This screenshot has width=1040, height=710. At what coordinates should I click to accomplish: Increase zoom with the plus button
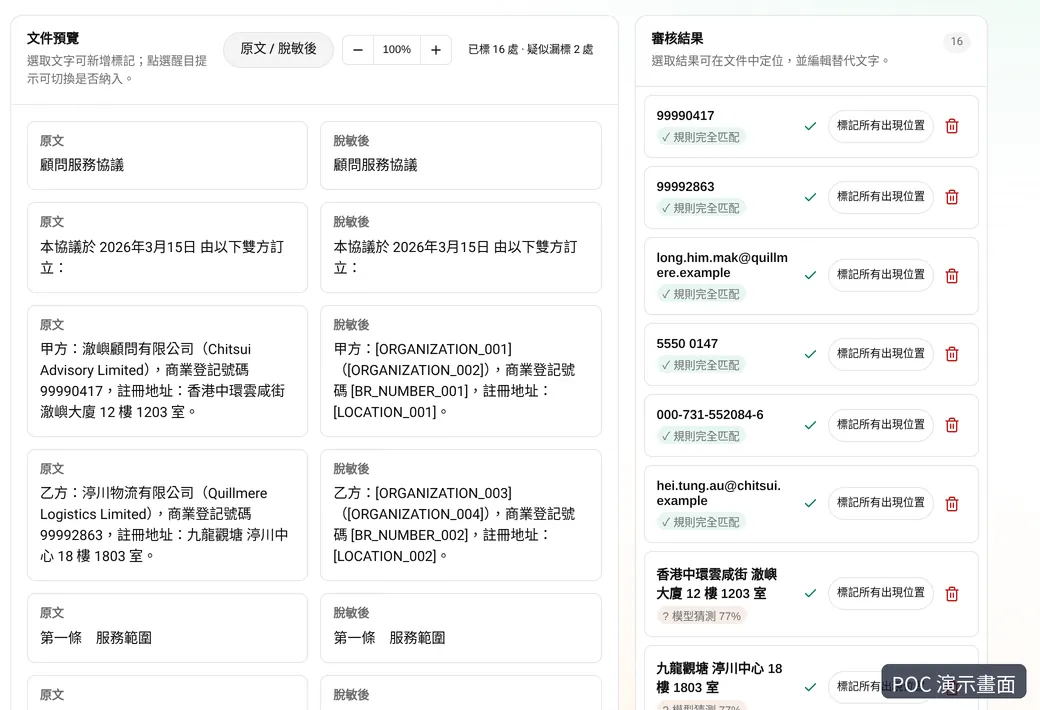pyautogui.click(x=436, y=50)
